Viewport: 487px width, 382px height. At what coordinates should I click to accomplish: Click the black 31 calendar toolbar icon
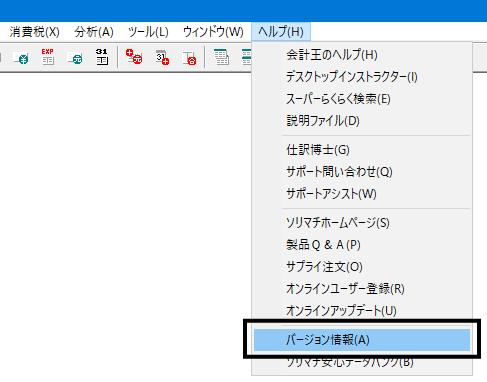coord(102,57)
